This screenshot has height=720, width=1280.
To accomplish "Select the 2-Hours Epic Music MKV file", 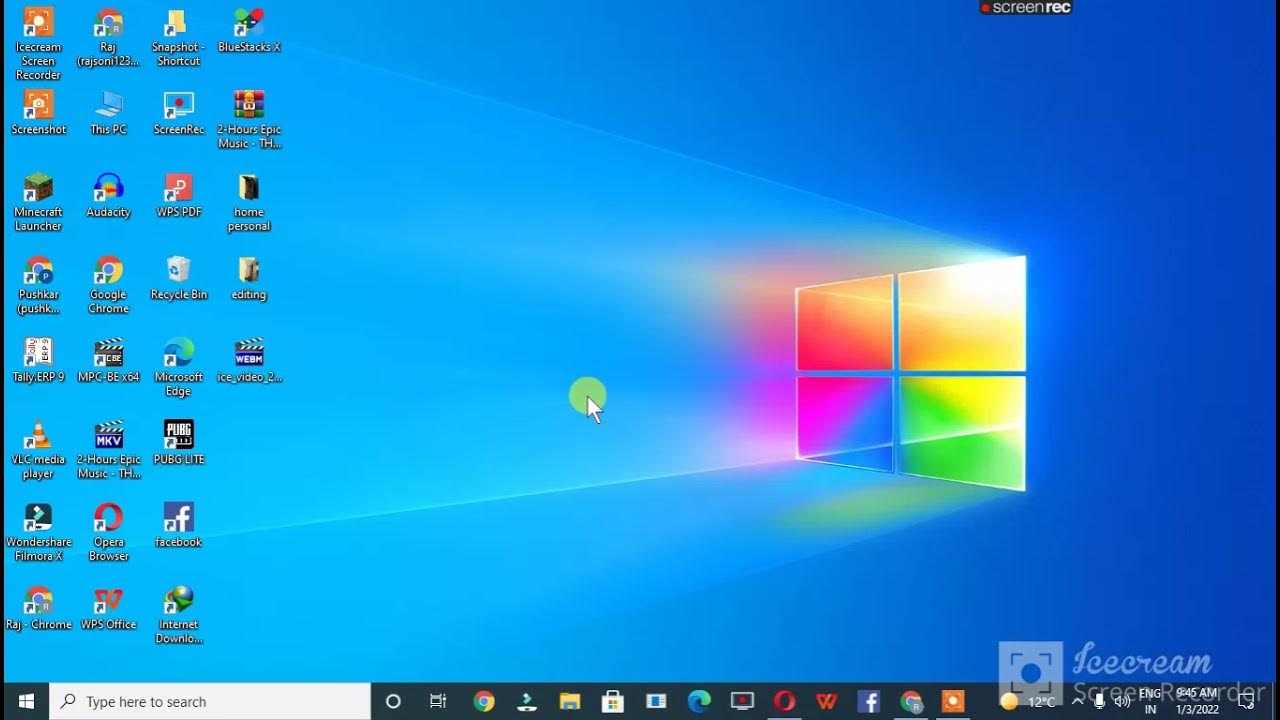I will click(x=108, y=450).
